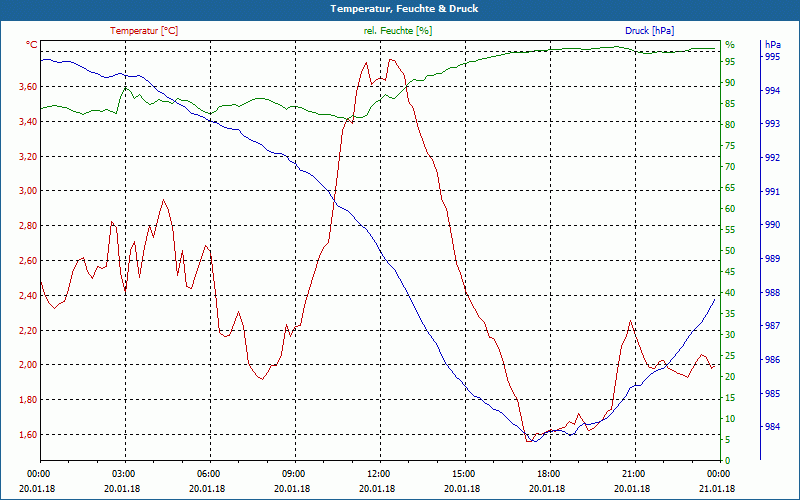This screenshot has width=800, height=500.
Task: Choose the blue 987 pressure axis value
Action: (x=772, y=326)
